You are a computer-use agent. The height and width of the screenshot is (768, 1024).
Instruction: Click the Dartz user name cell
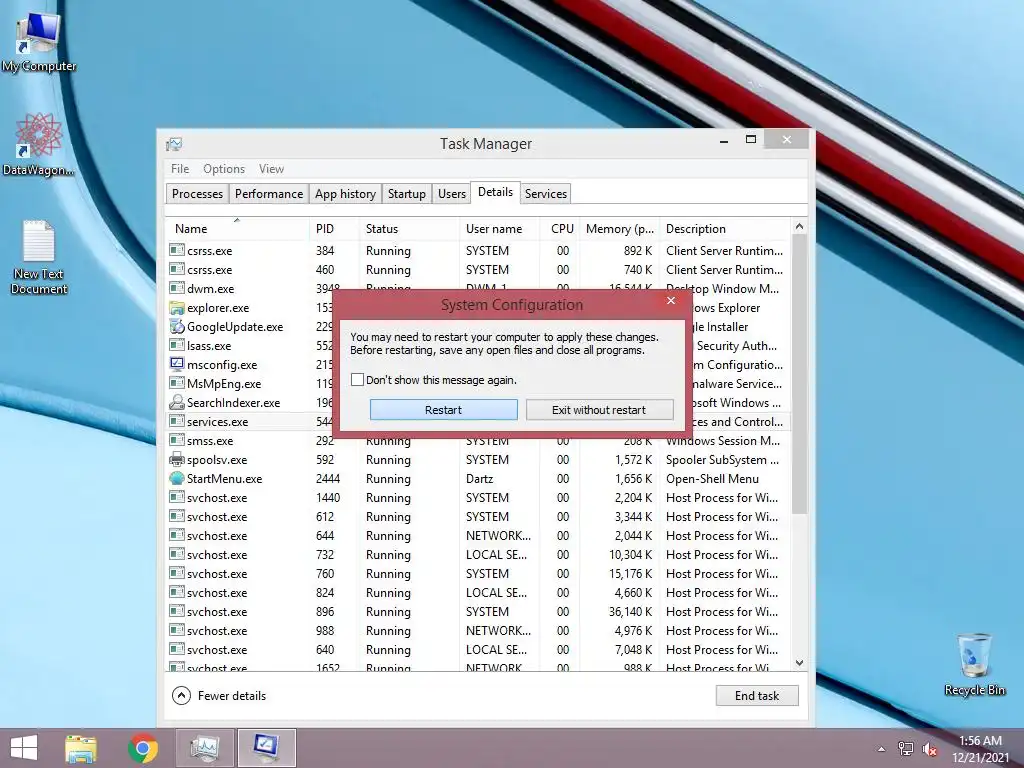pyautogui.click(x=479, y=478)
